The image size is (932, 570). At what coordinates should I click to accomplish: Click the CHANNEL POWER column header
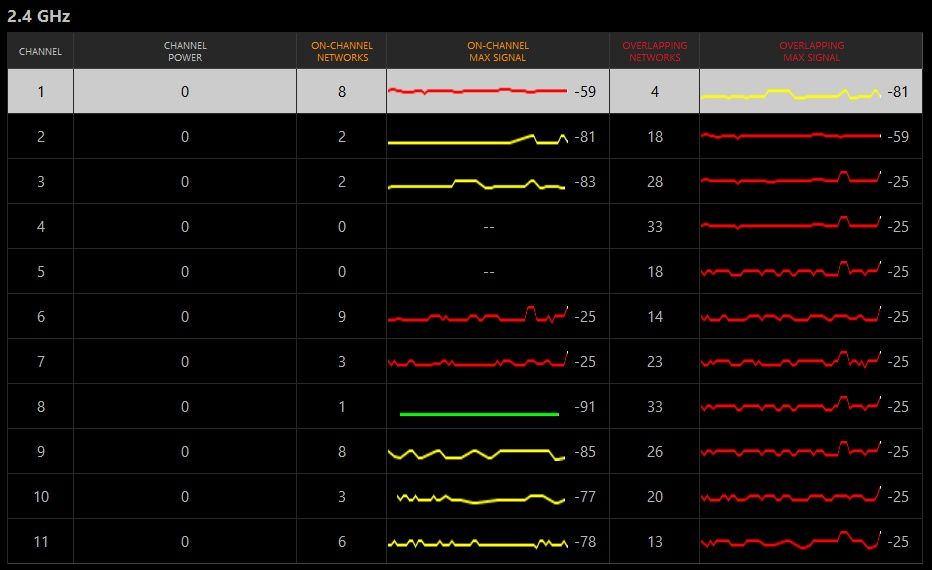[185, 51]
